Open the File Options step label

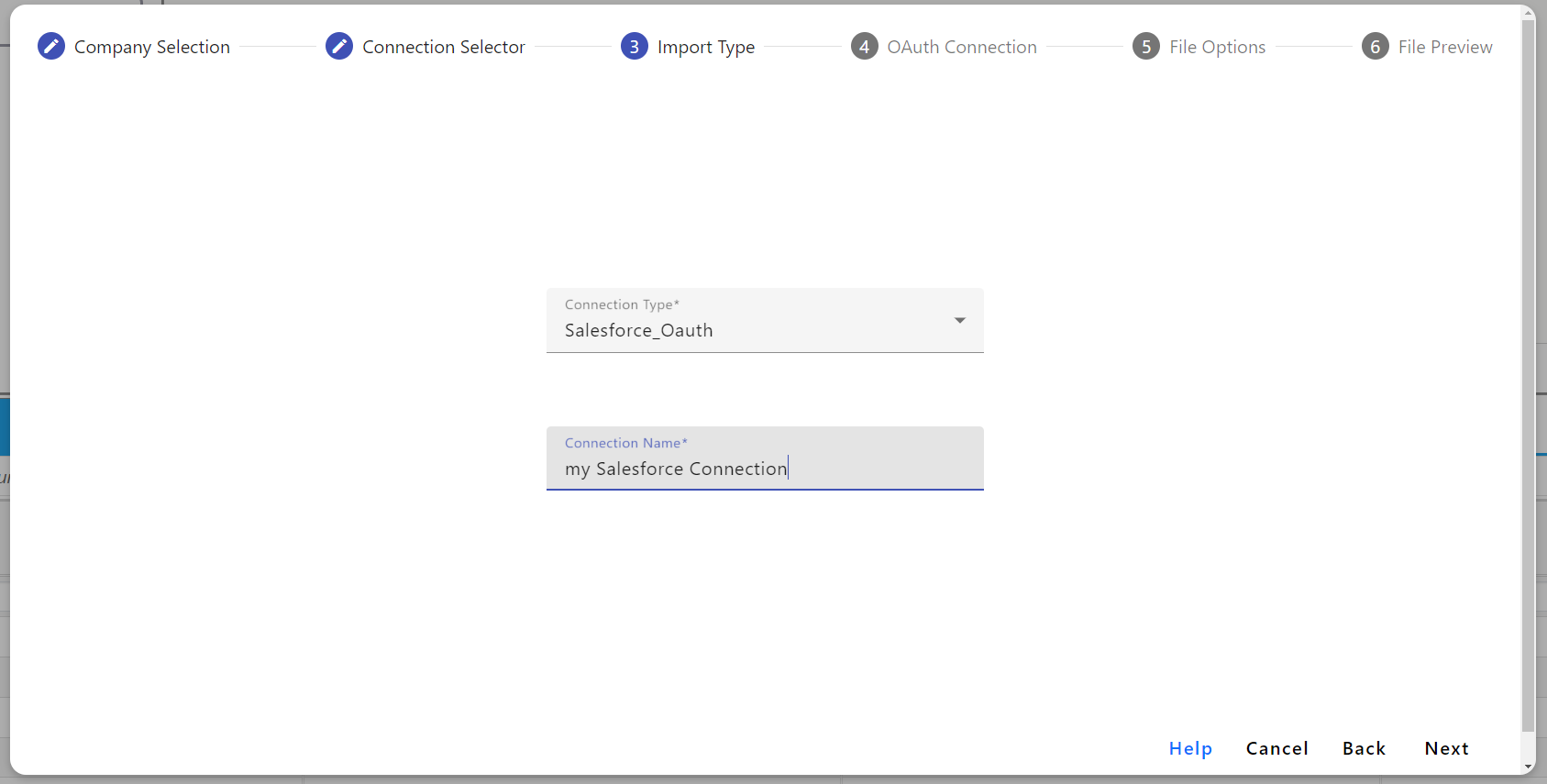(1217, 47)
